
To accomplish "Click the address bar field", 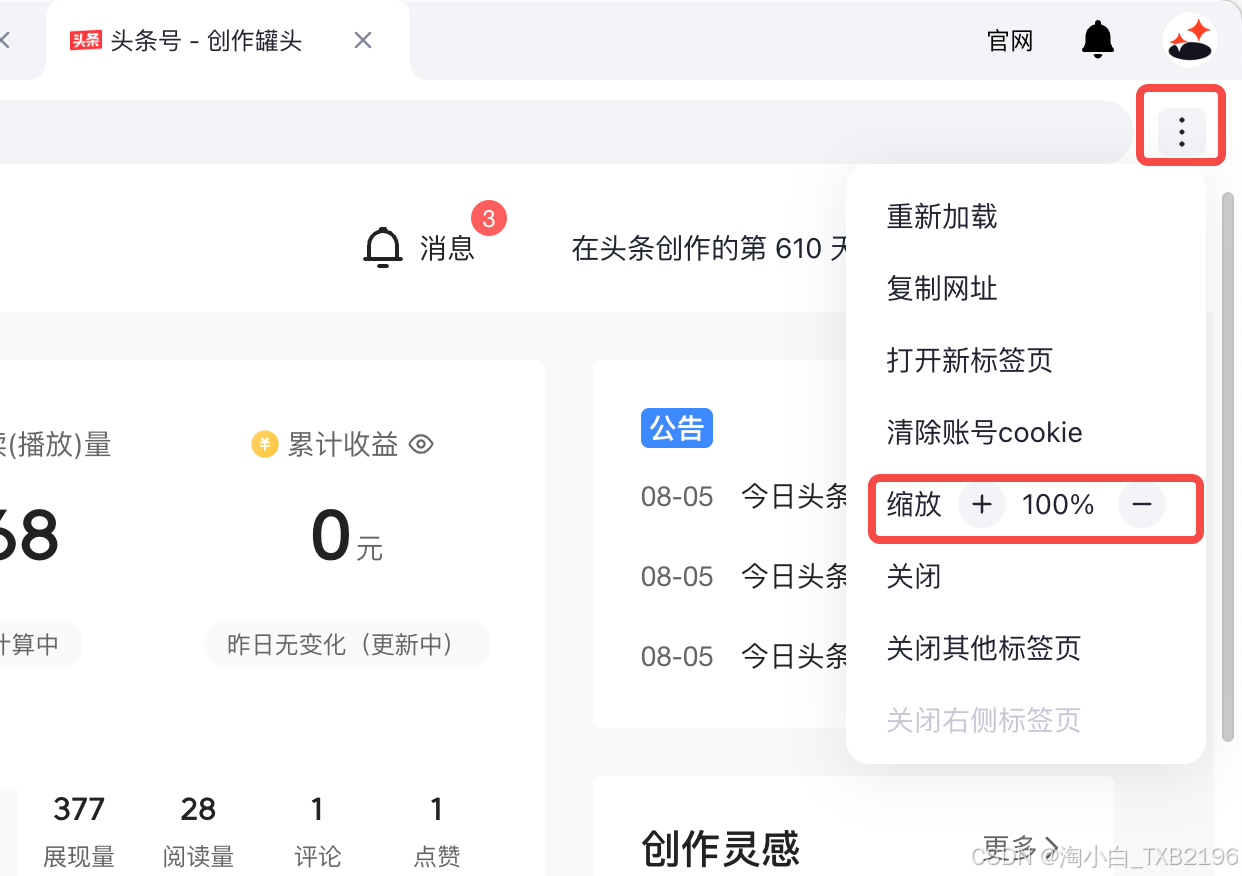I will point(565,131).
